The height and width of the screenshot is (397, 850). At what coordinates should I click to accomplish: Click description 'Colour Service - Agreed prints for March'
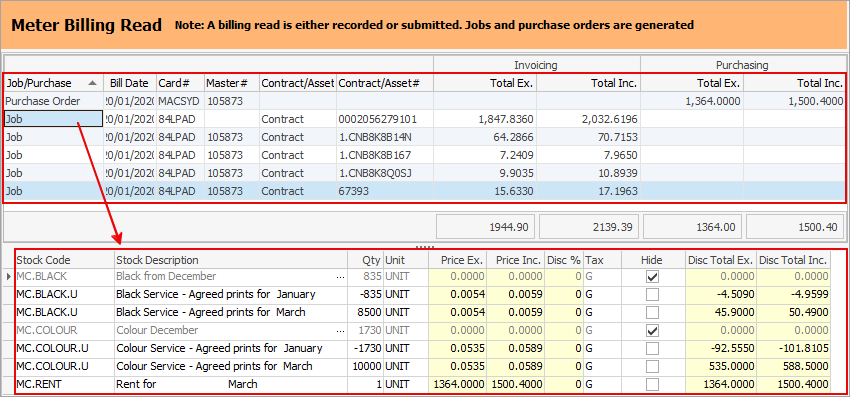[x=214, y=366]
